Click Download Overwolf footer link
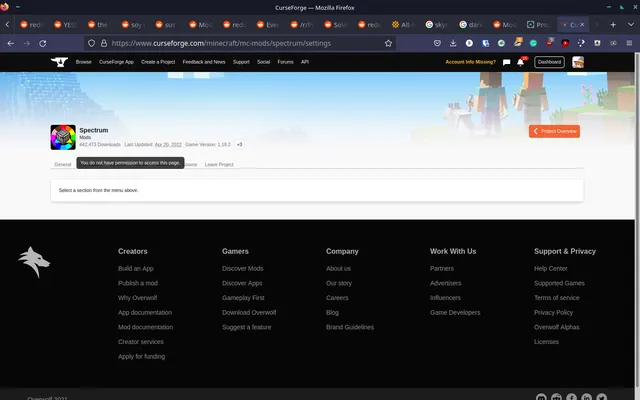This screenshot has height=400, width=640. [249, 313]
